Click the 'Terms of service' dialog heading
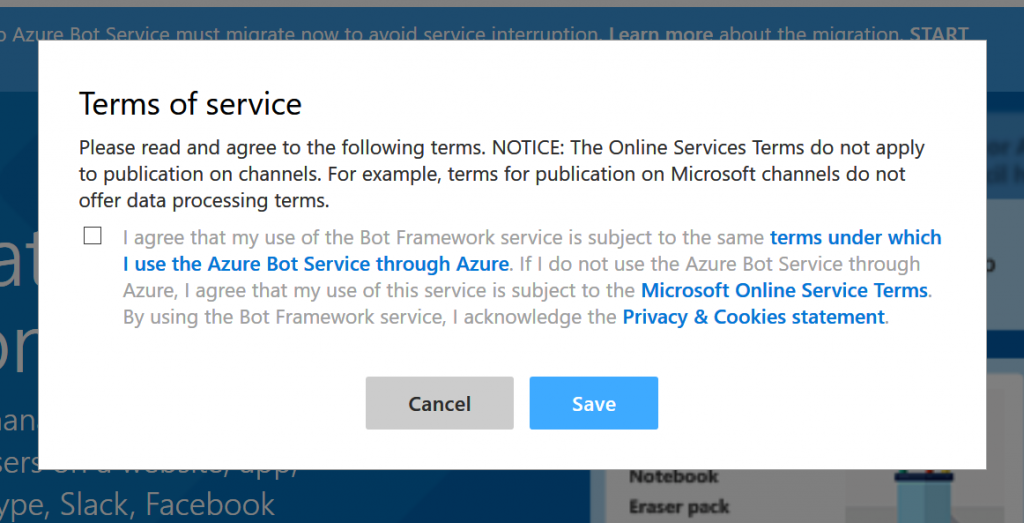1024x523 pixels. click(190, 103)
